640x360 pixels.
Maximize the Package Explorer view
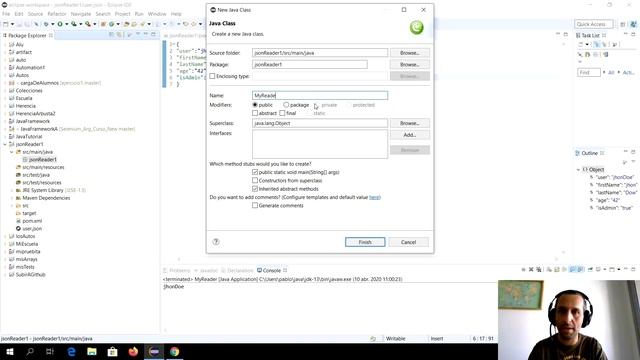[153, 35]
